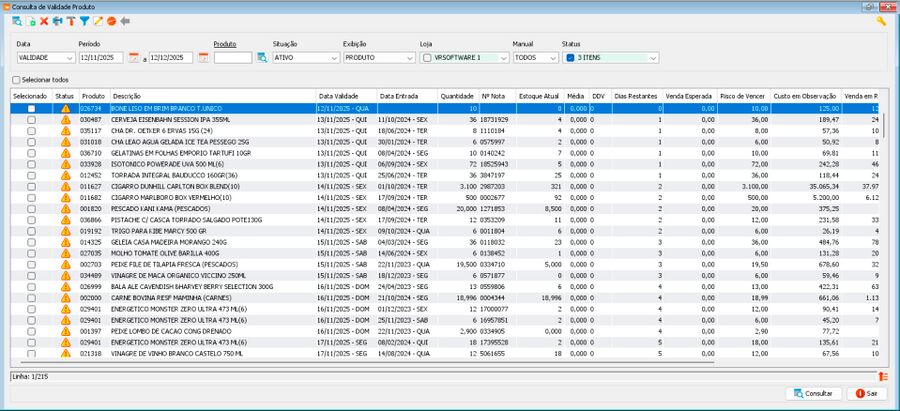
Task: Expand the Status 3 ITENS dropdown arrow
Action: [x=653, y=57]
